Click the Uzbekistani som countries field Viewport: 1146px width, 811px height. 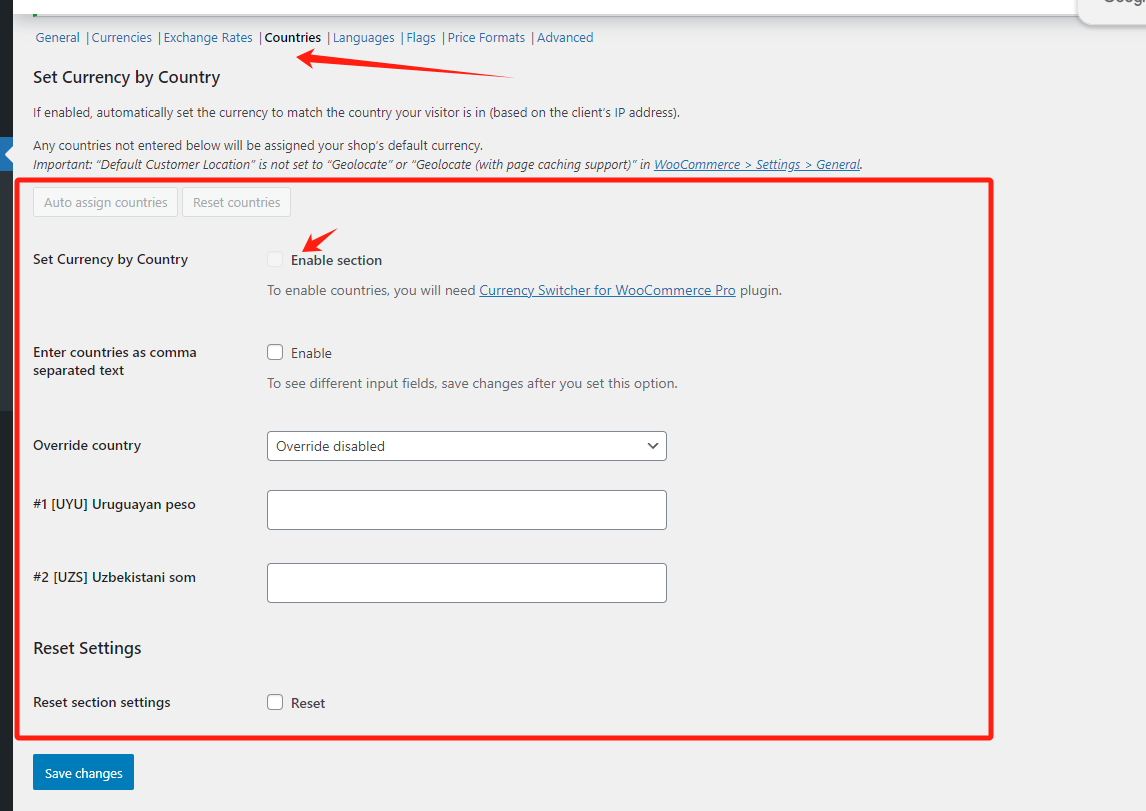466,583
